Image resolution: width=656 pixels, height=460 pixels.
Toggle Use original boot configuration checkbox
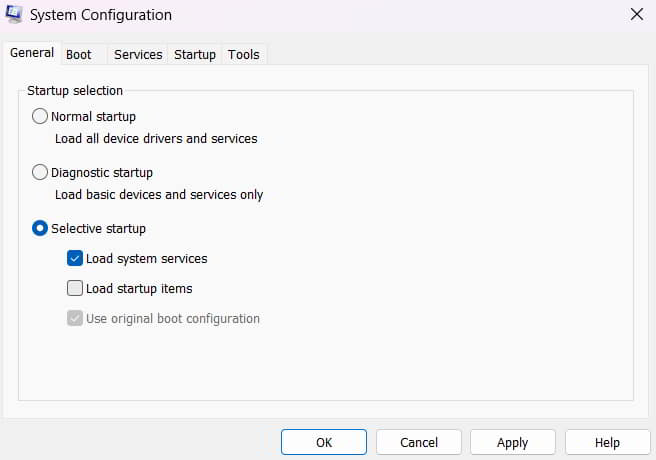(x=75, y=318)
